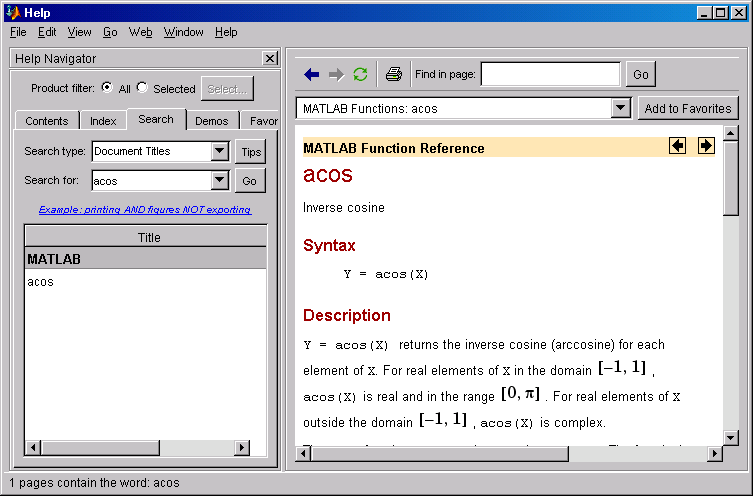Select the MATLAB group row
This screenshot has height=496, width=753.
146,259
